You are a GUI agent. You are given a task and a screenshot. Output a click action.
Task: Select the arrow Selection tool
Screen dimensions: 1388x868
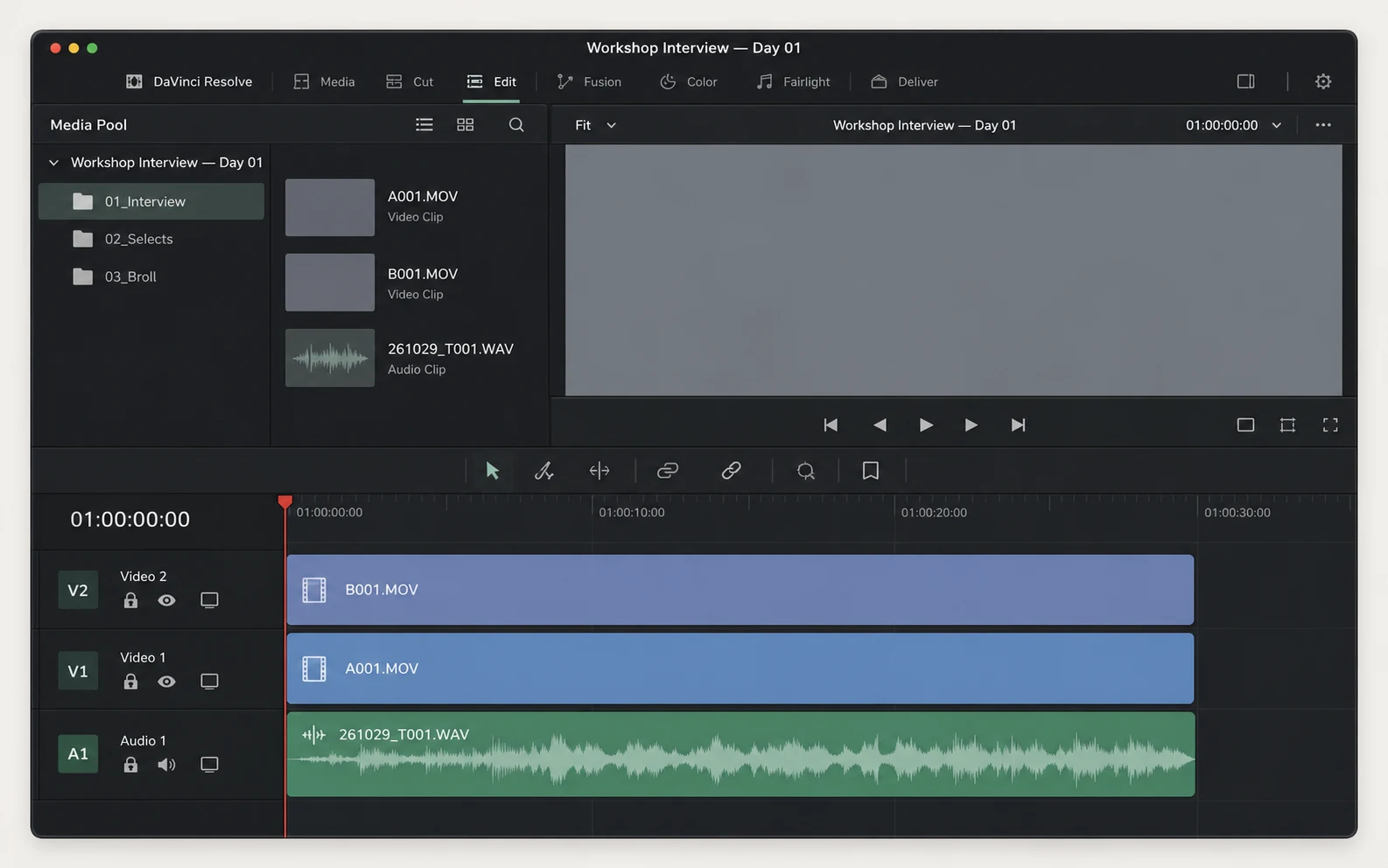(x=493, y=471)
